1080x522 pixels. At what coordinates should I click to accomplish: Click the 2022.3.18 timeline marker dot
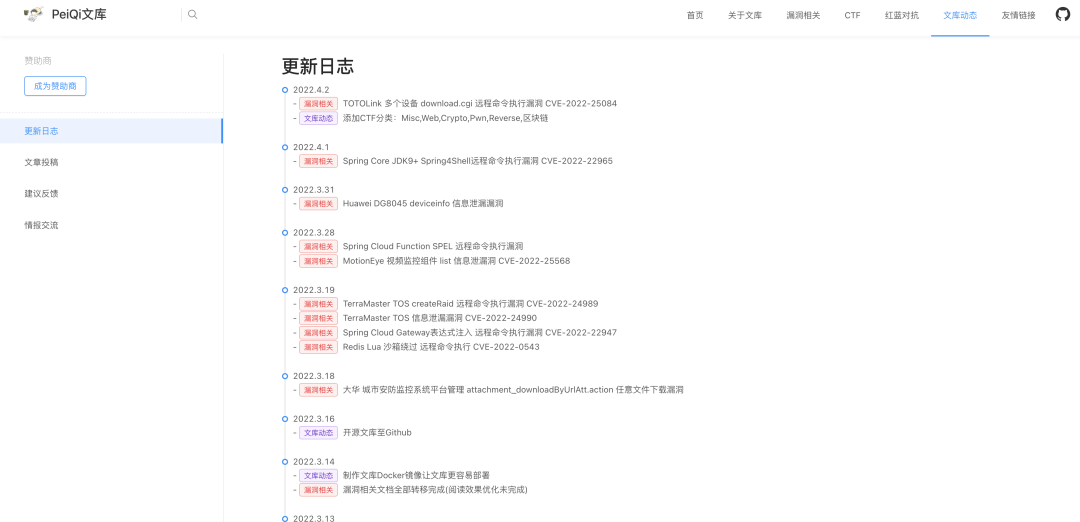pyautogui.click(x=285, y=376)
